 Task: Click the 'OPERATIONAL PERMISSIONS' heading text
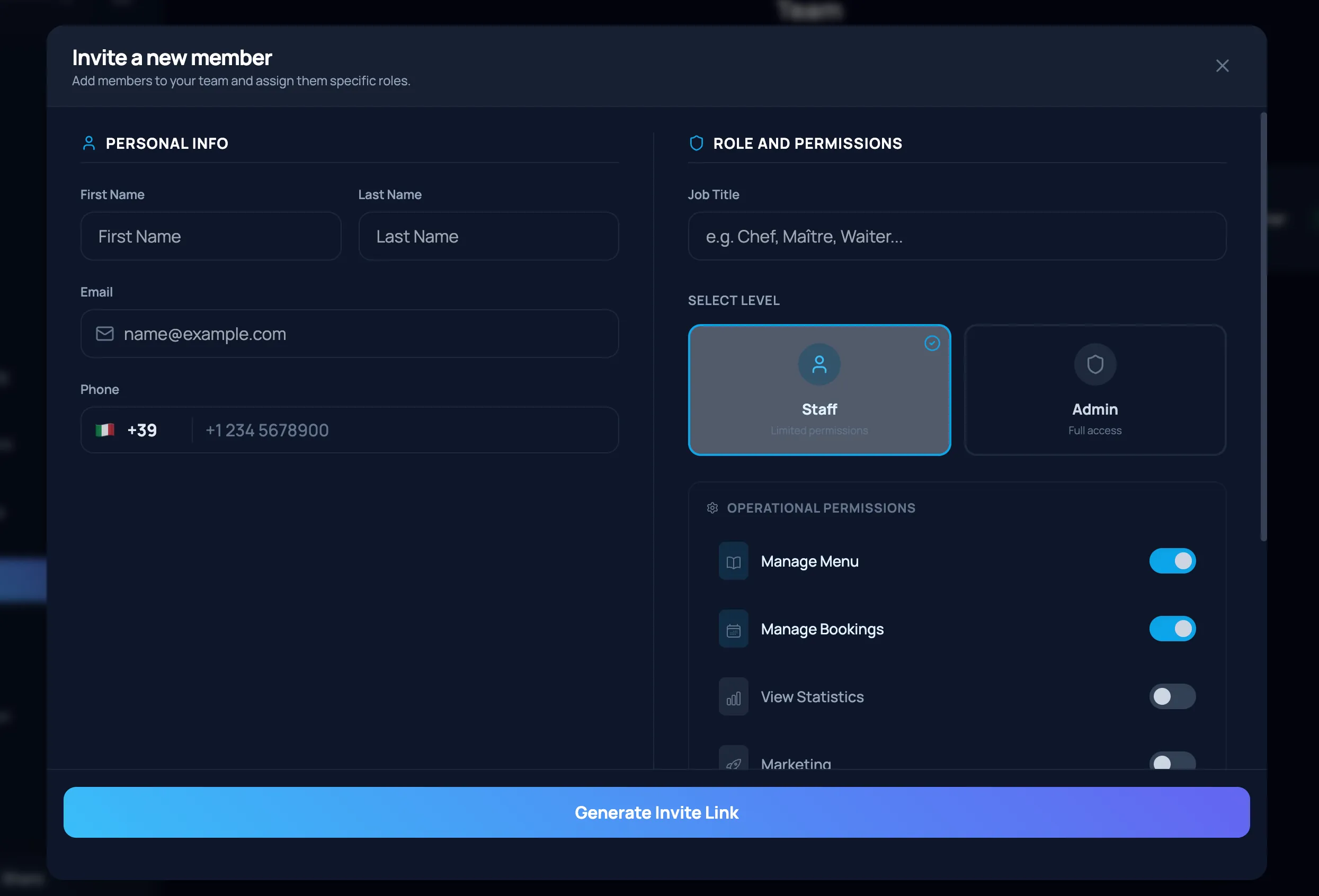821,508
